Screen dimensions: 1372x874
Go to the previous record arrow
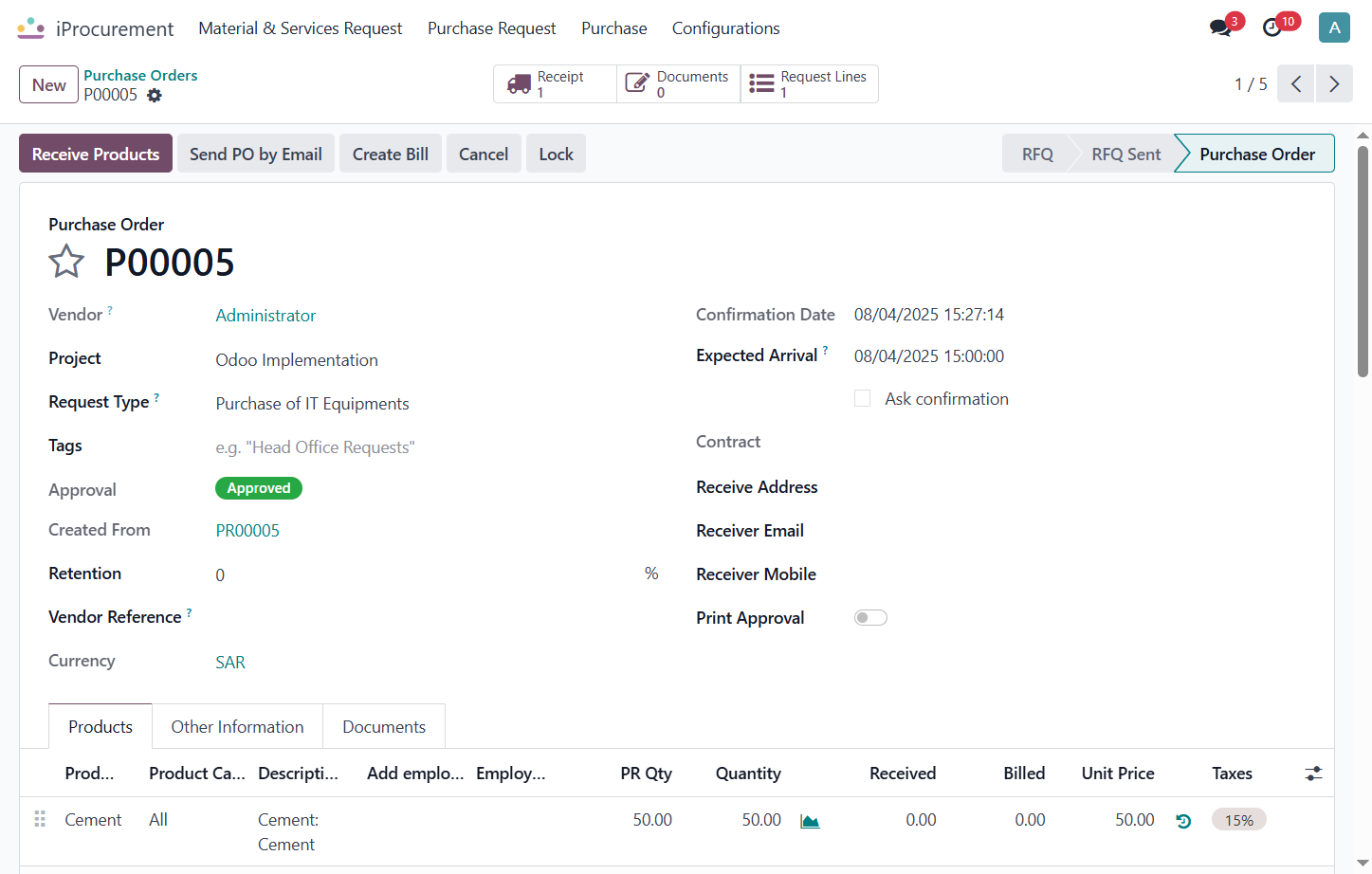(x=1296, y=83)
